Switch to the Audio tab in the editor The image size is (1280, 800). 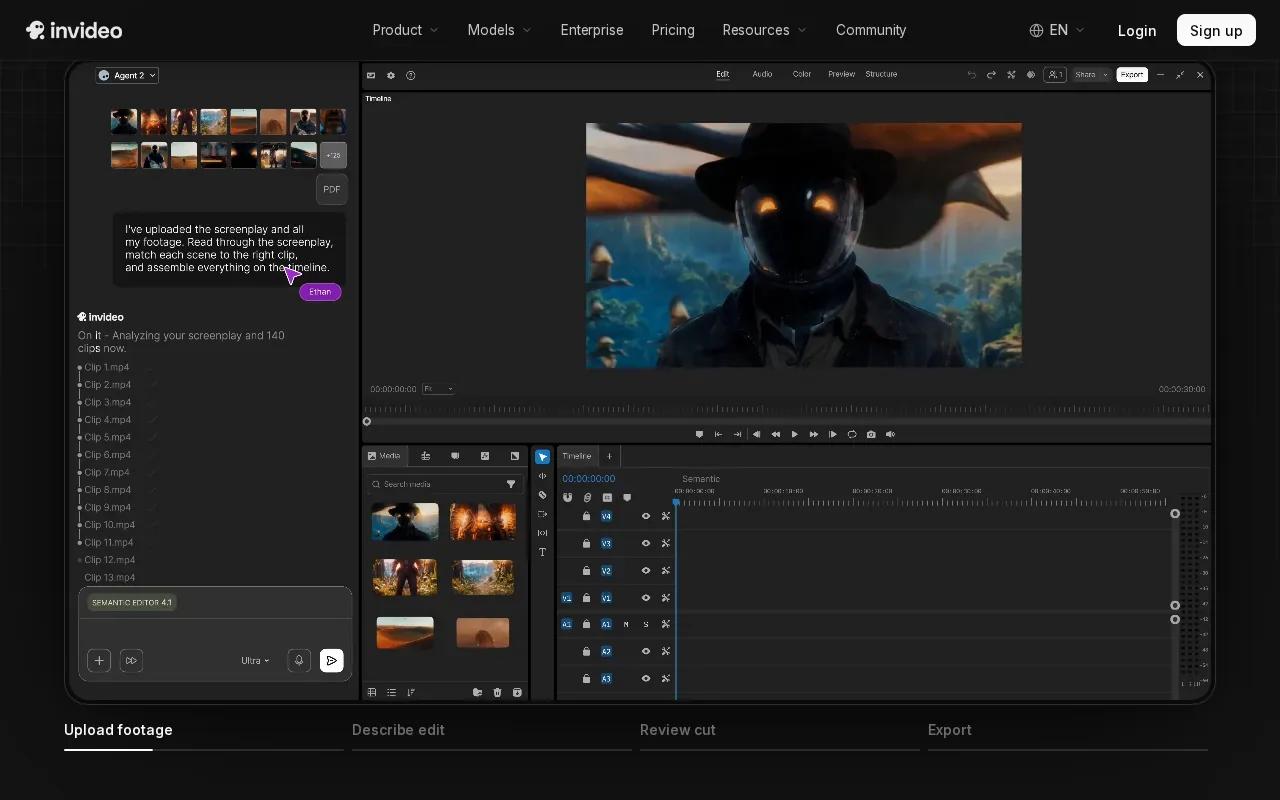click(762, 74)
